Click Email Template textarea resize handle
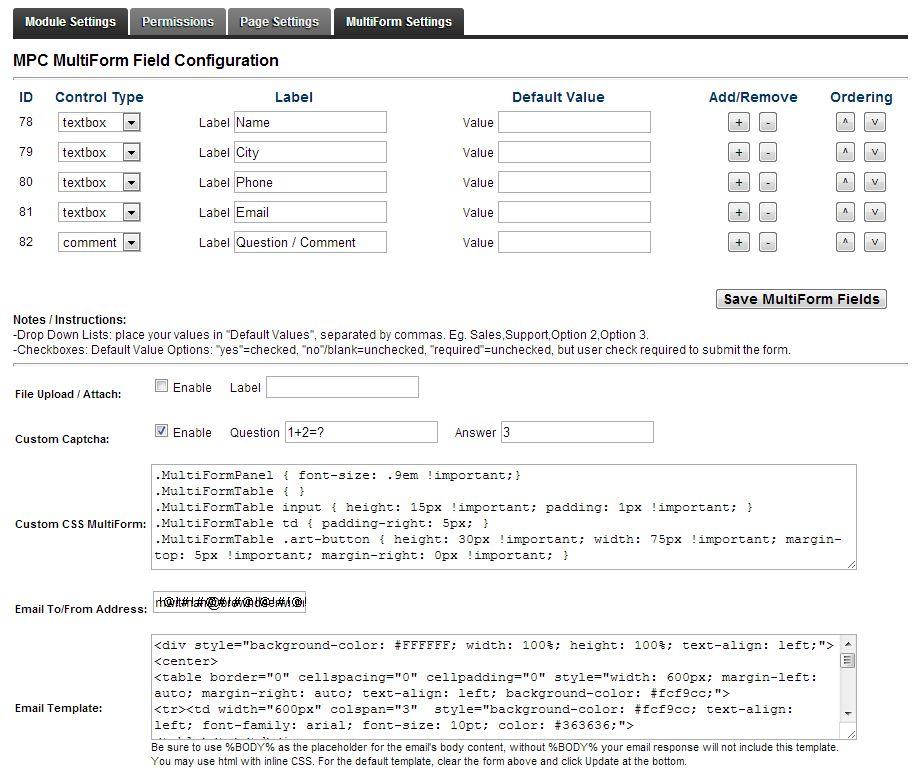The image size is (921, 782). coord(852,734)
